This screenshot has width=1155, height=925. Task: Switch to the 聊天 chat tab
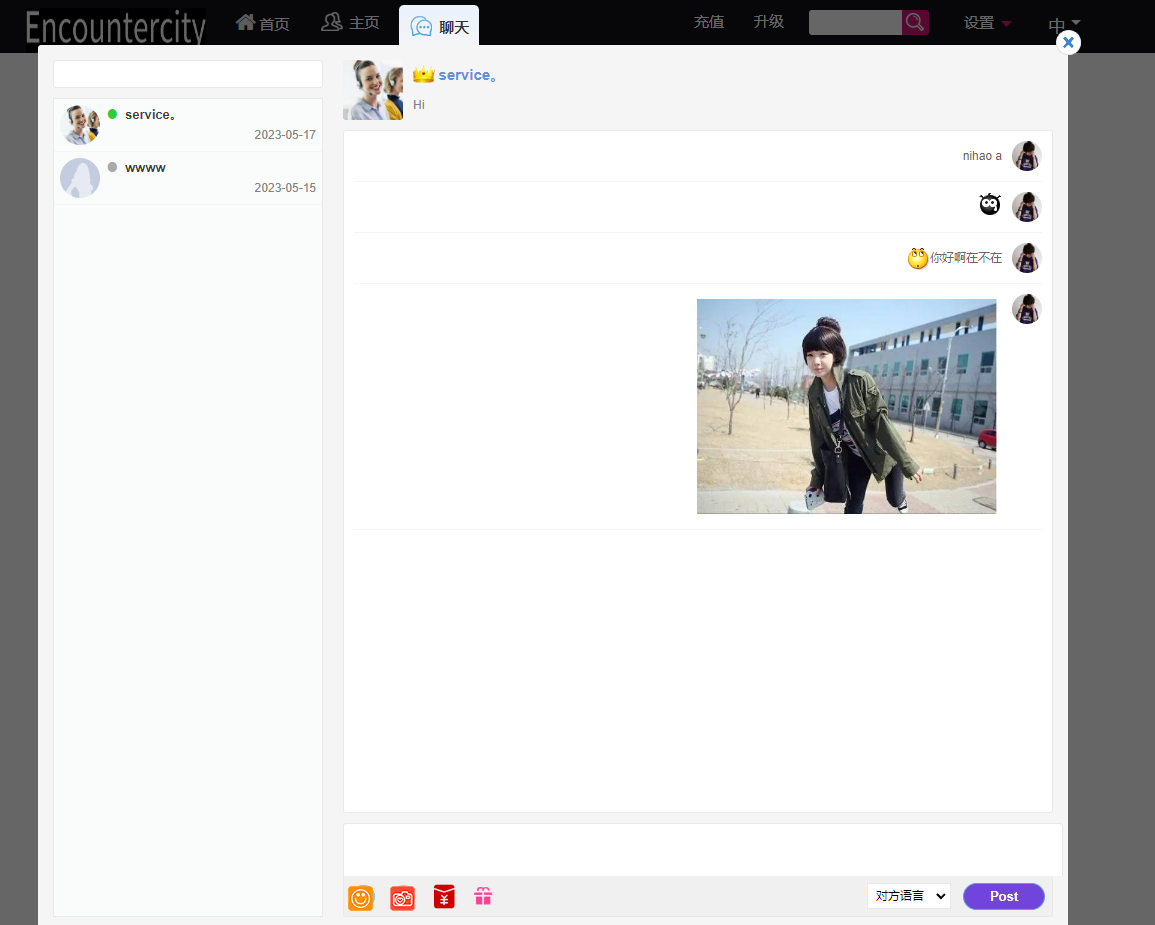pyautogui.click(x=440, y=27)
